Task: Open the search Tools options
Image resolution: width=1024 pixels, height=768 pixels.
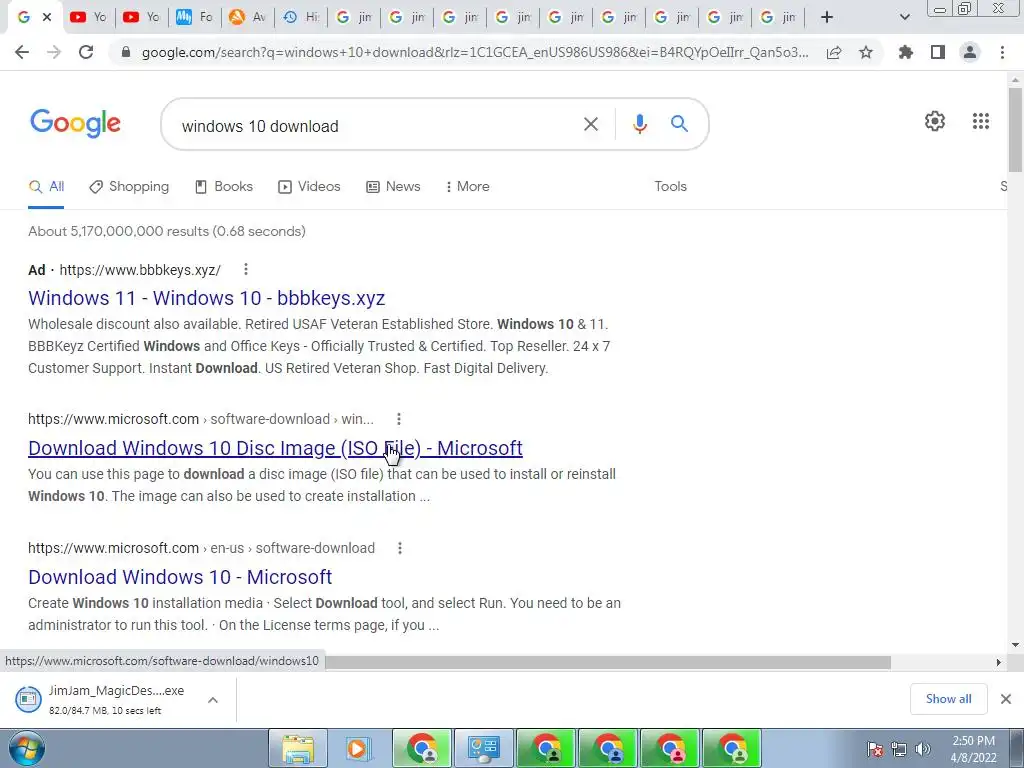Action: click(670, 186)
